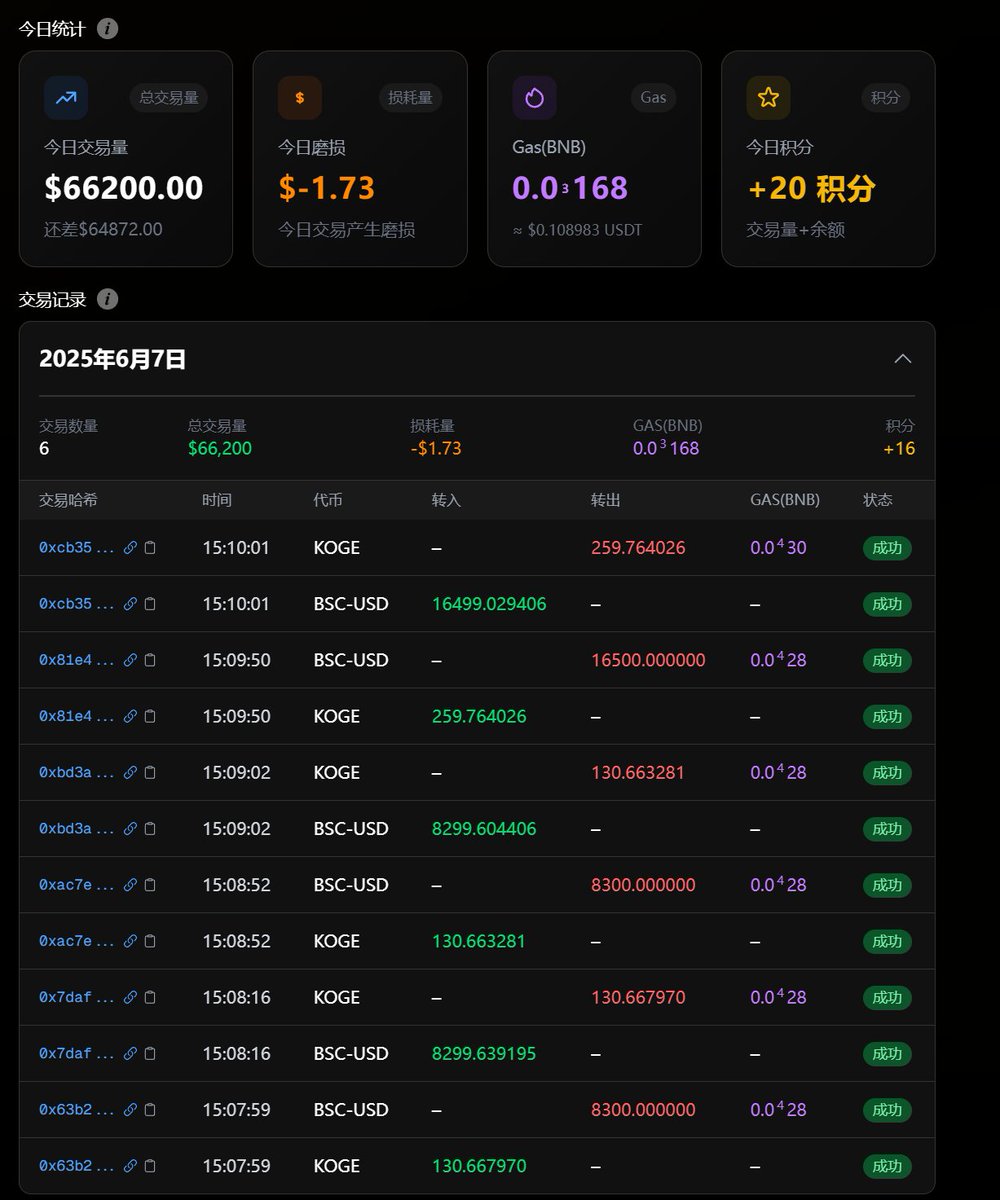Click the 转出 column header

pos(605,500)
